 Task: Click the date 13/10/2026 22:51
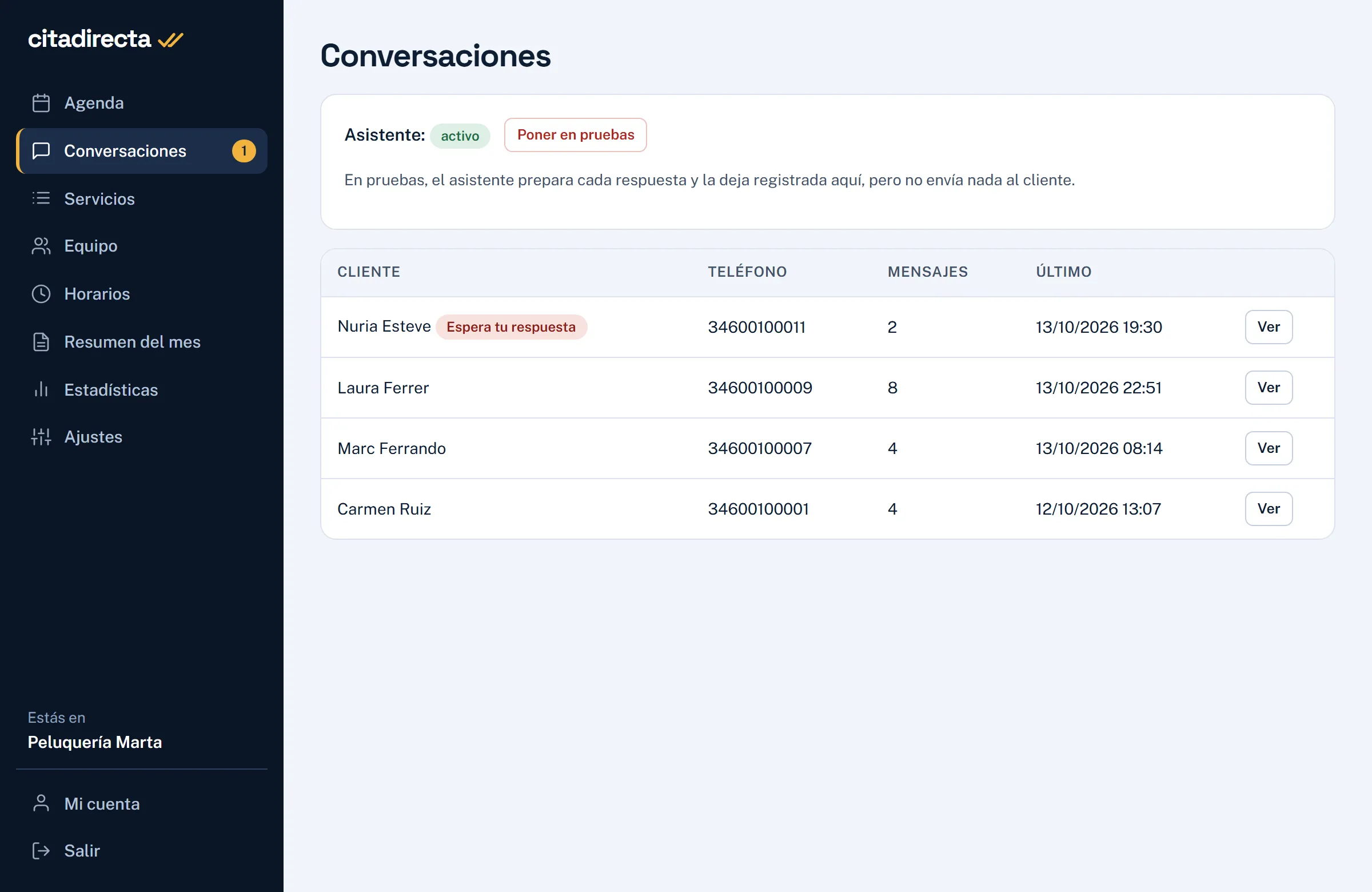click(x=1098, y=388)
